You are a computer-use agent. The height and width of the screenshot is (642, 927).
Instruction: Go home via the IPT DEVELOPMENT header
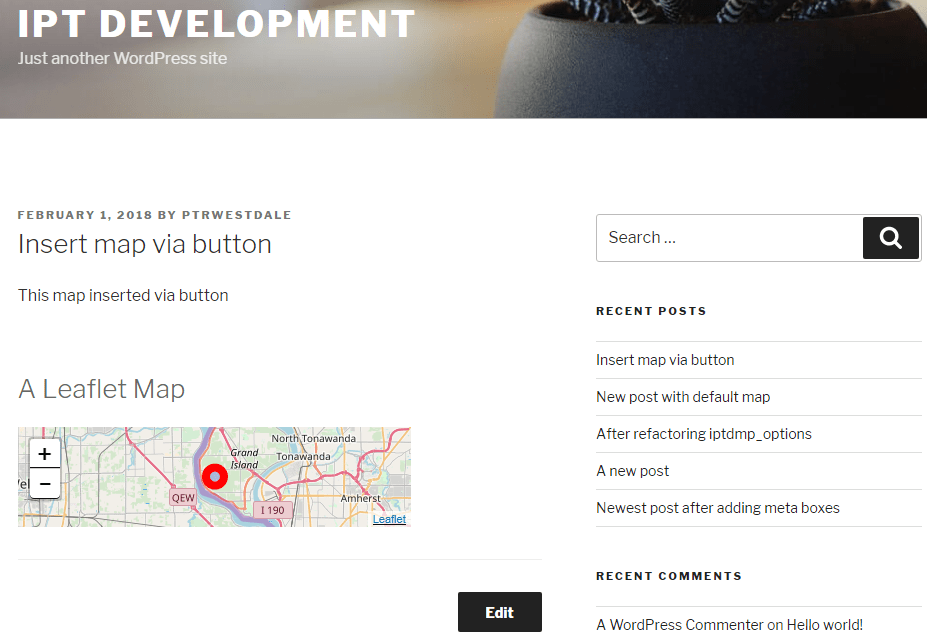215,23
